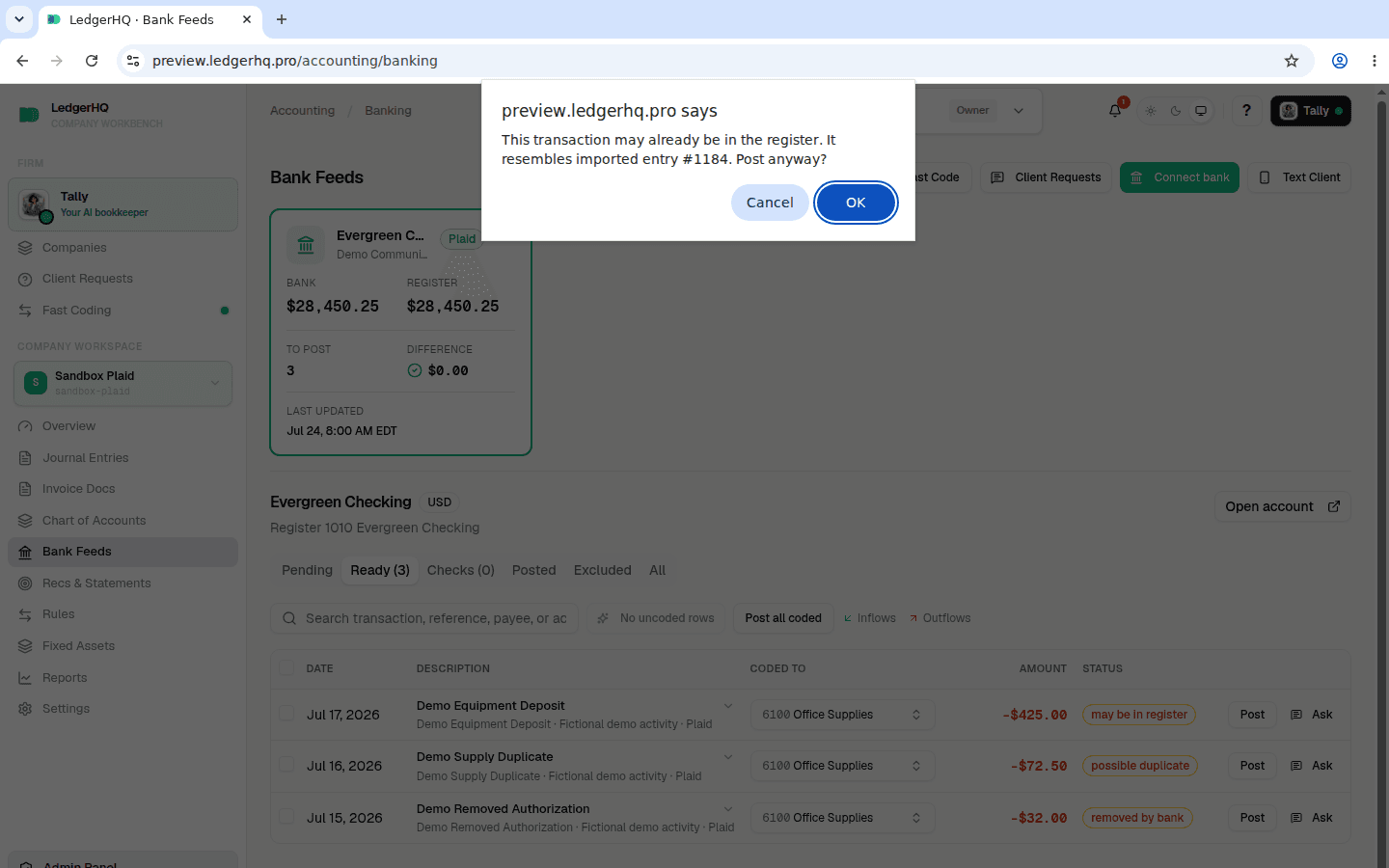Open Client Requests in the sidebar
Screen dimensions: 1389x868
(x=123, y=279)
